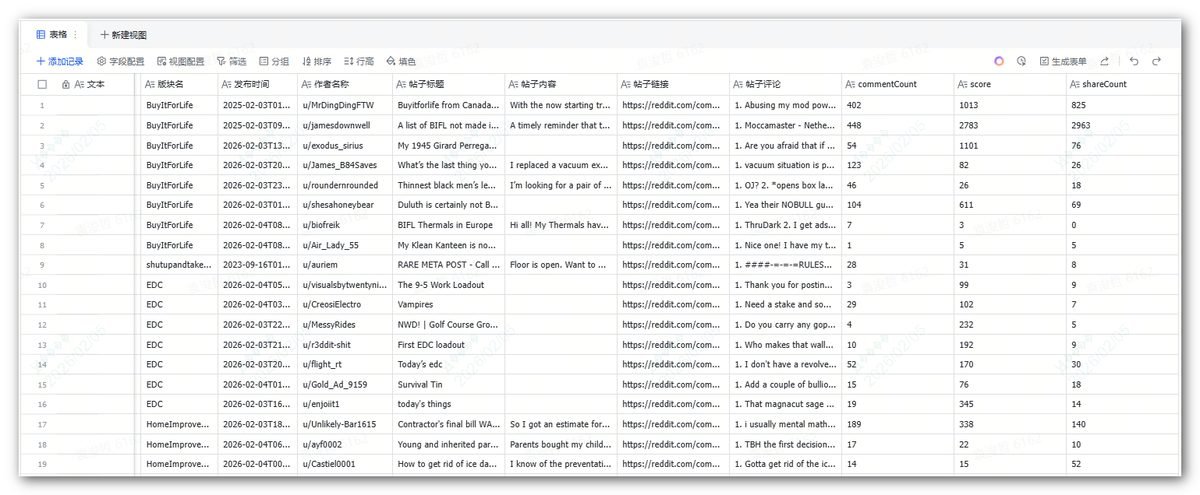Click title cell 'Today's edc'
The width and height of the screenshot is (1200, 495).
(449, 364)
